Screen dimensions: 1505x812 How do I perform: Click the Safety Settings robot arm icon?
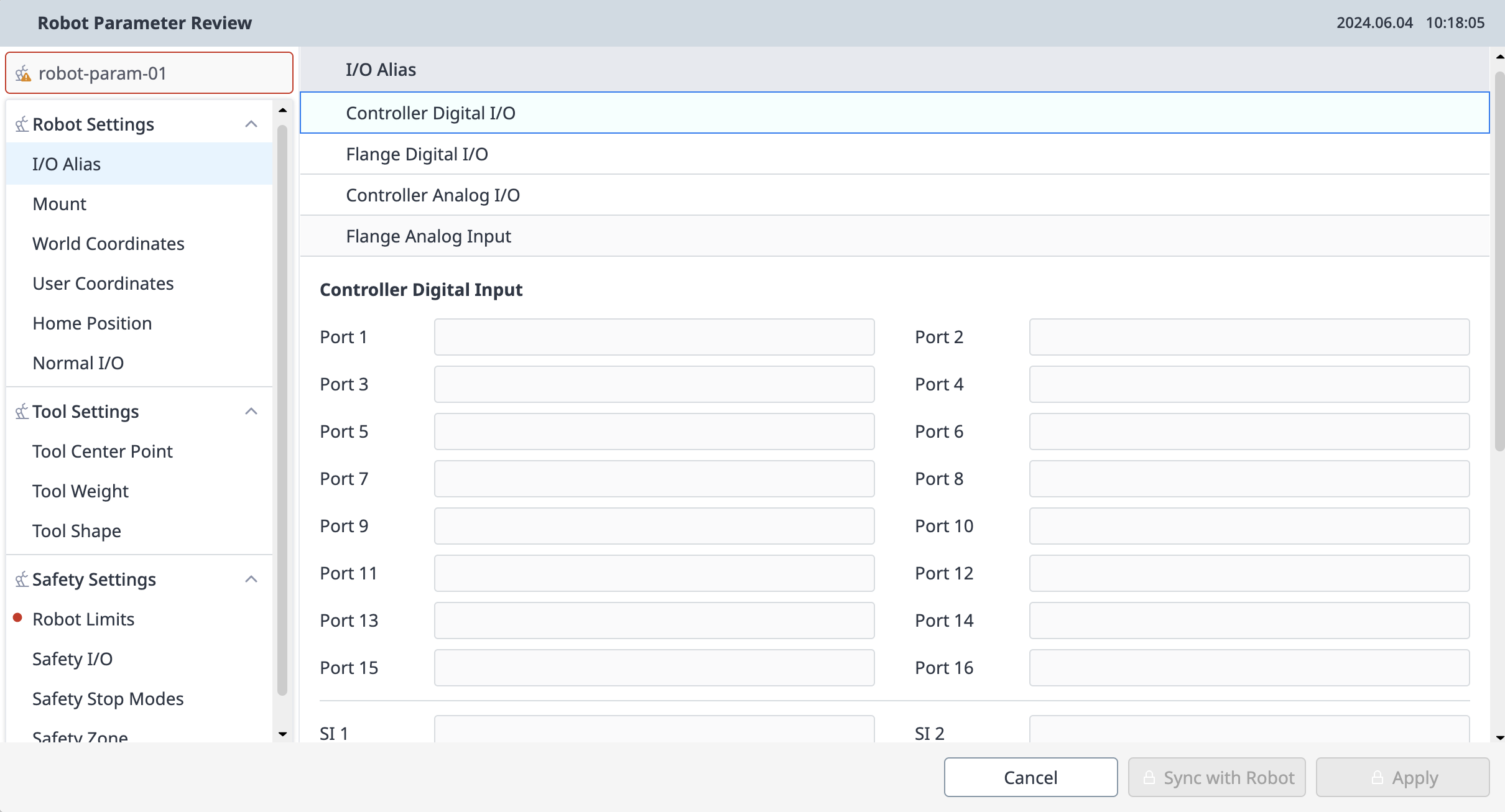tap(22, 579)
